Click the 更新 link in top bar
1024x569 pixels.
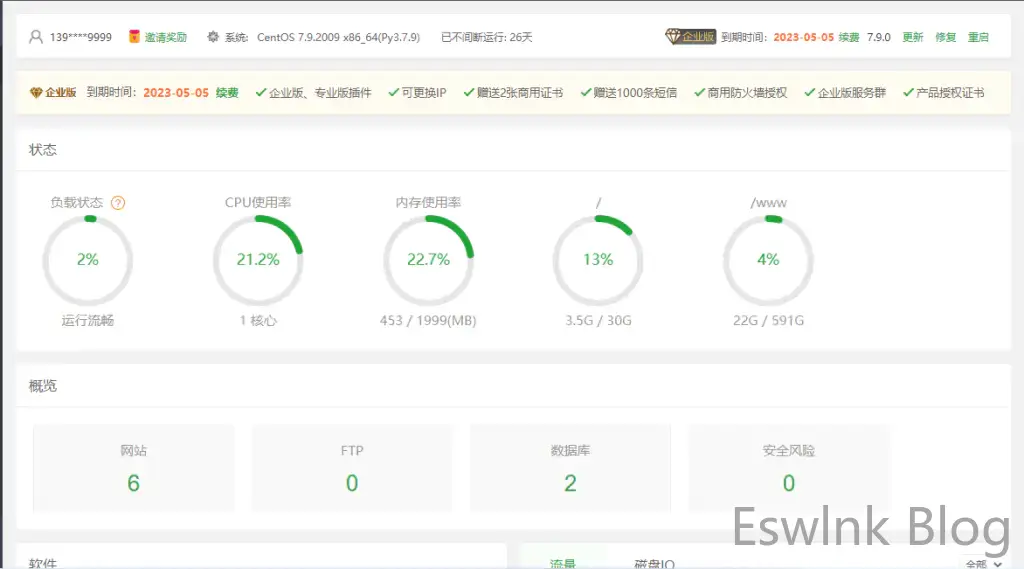pyautogui.click(x=912, y=37)
